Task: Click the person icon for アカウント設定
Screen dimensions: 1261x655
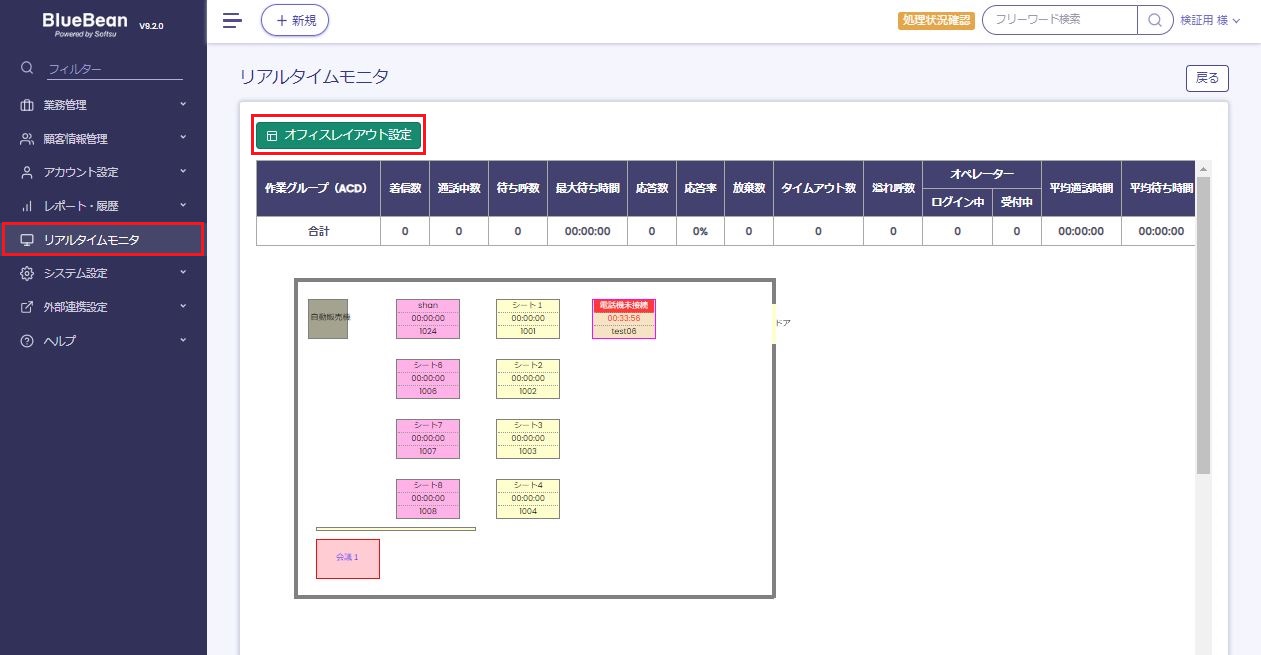Action: coord(27,172)
